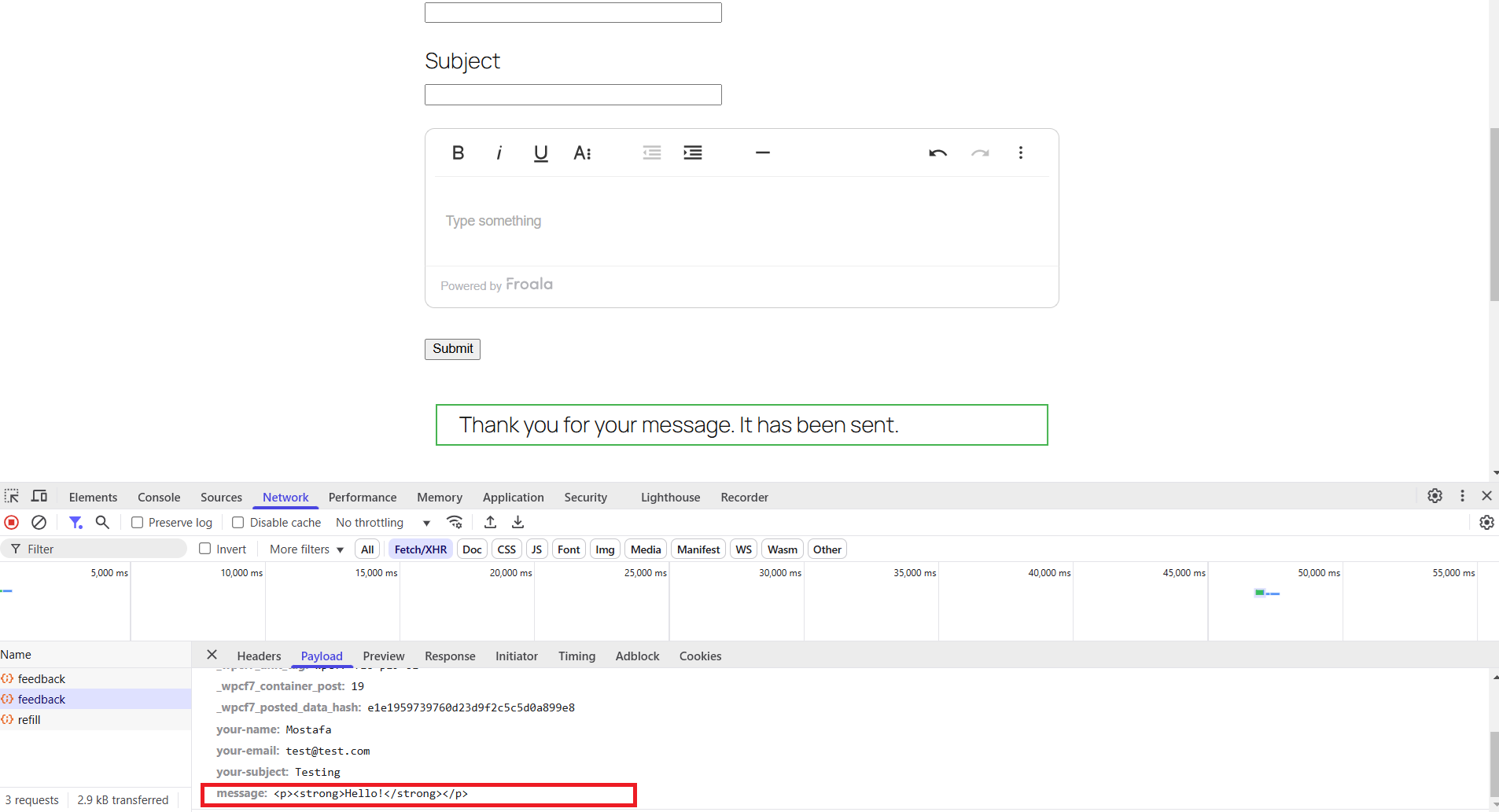Switch to the Response tab

[449, 656]
